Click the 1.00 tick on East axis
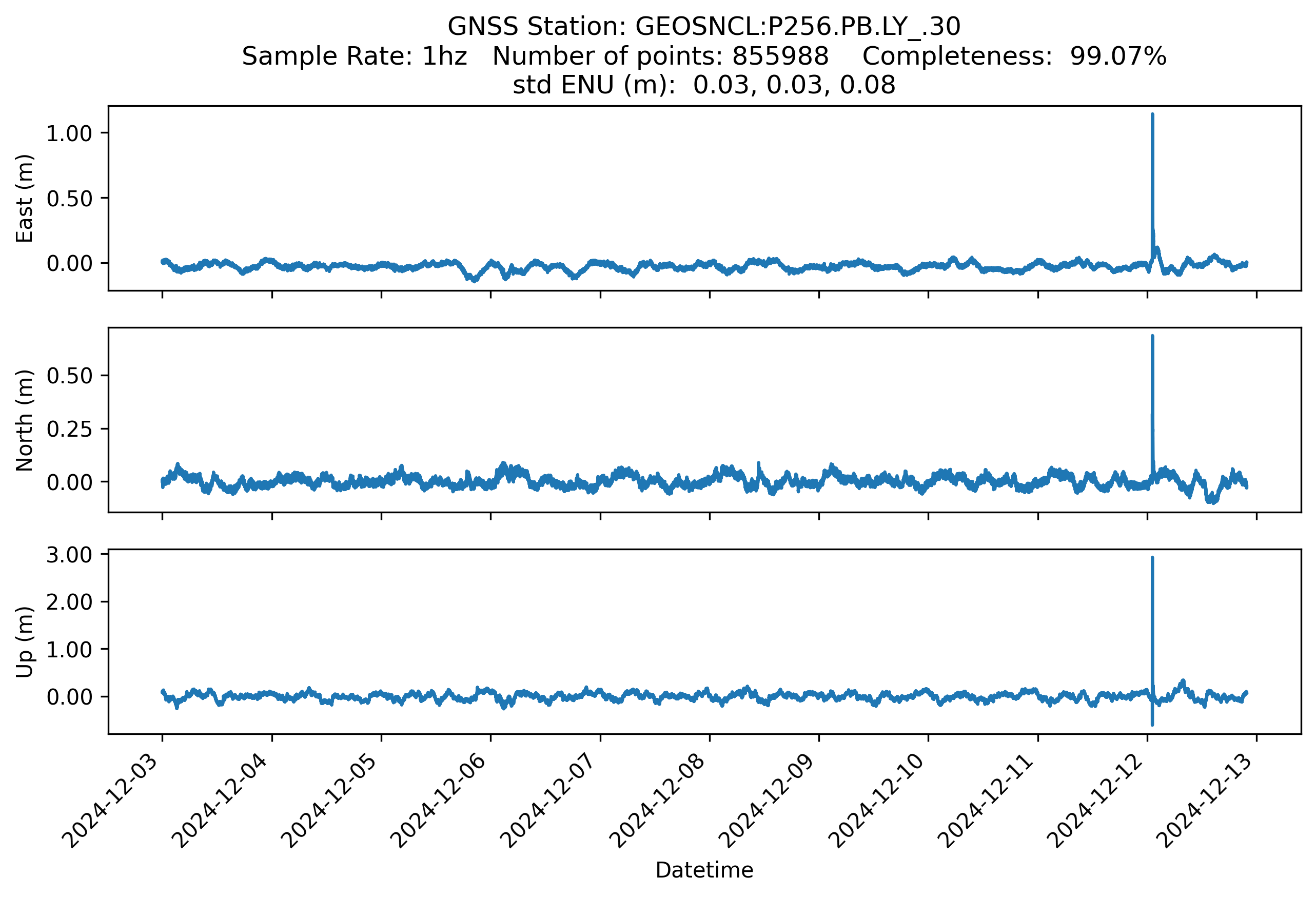This screenshot has height=897, width=1316. click(x=69, y=133)
